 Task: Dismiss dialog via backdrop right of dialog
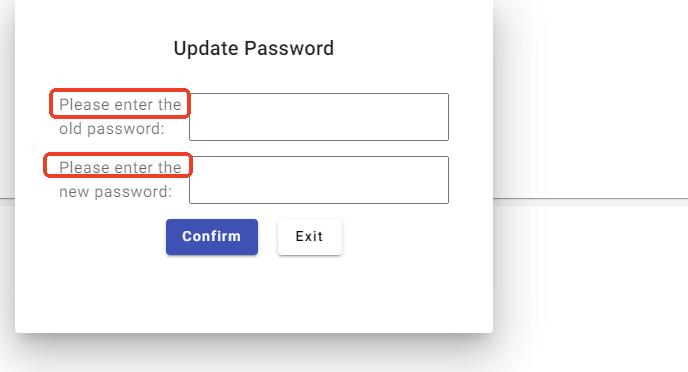click(590, 110)
